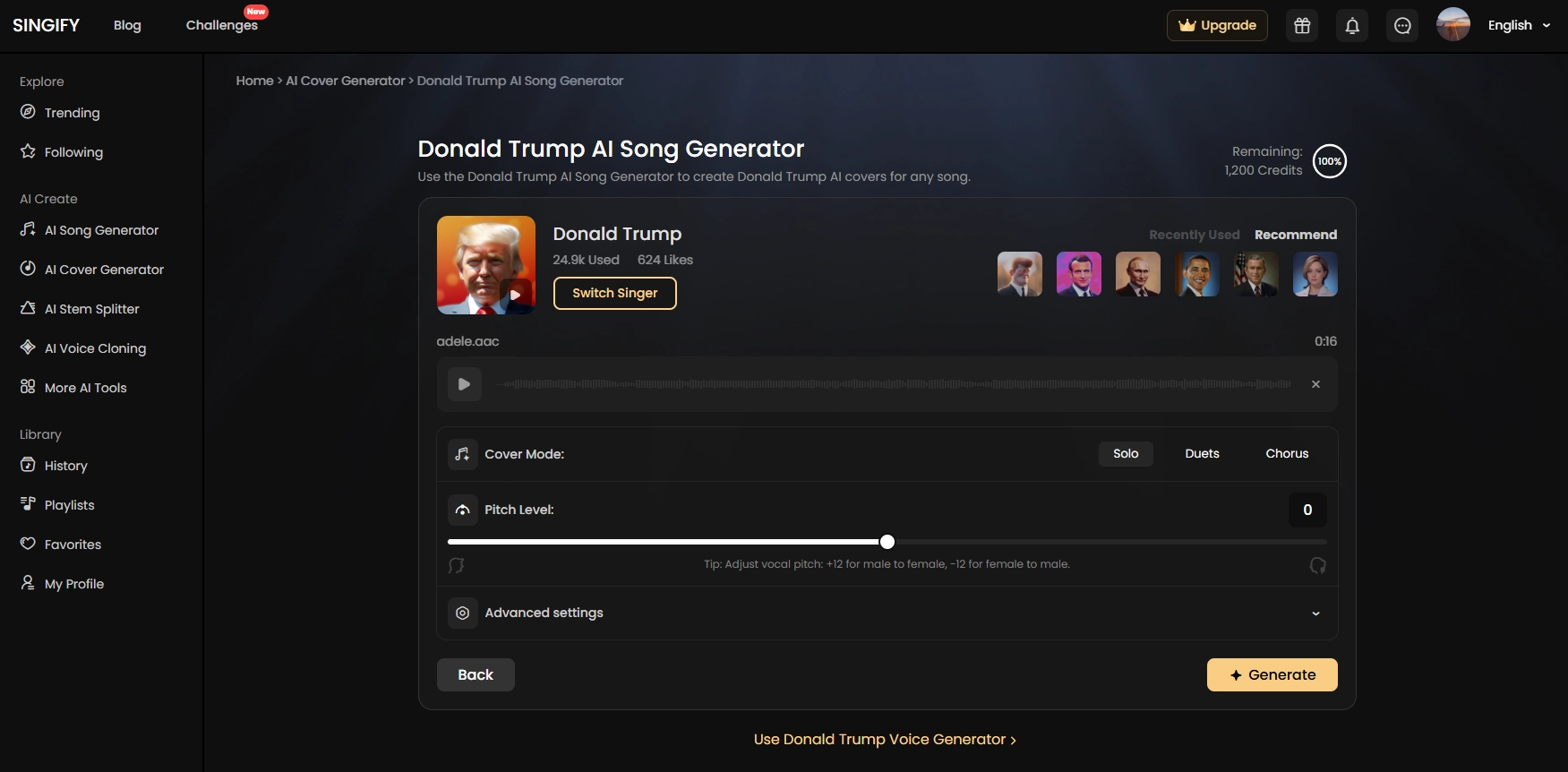Click the 'adele.aac' file name
This screenshot has width=1568, height=772.
[467, 341]
